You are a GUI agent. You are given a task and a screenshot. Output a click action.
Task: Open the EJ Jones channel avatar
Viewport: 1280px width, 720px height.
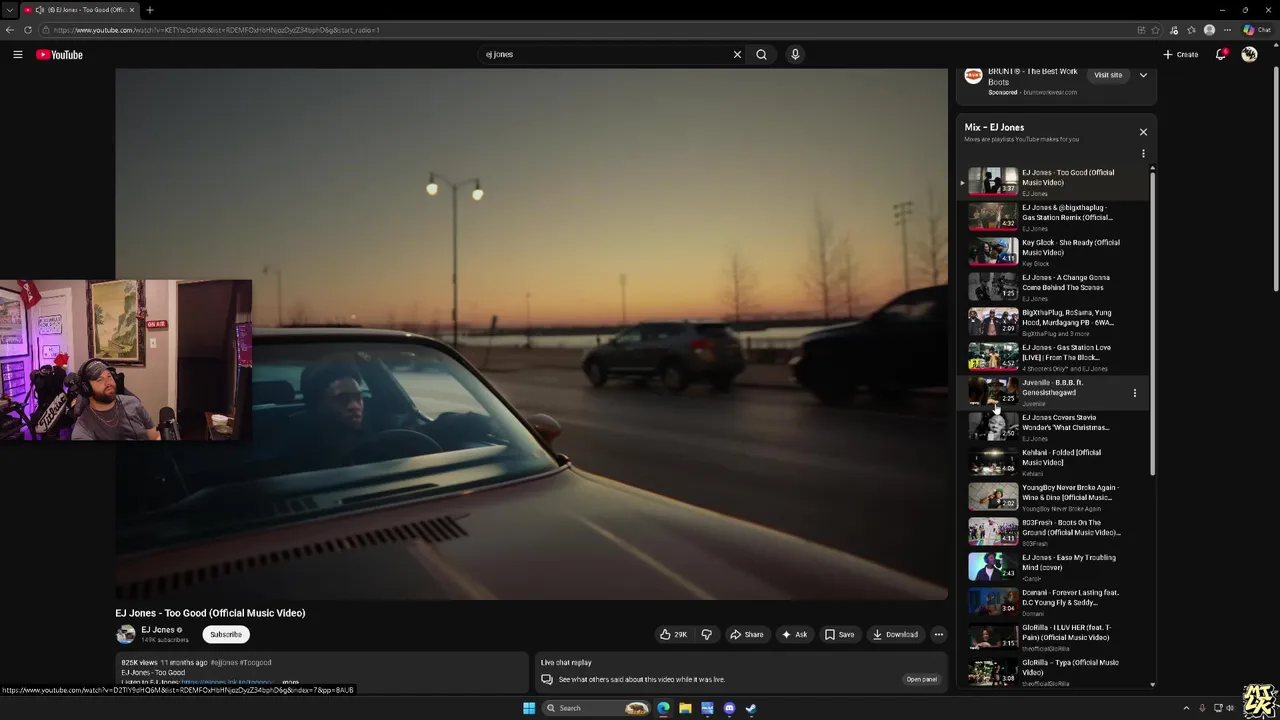tap(126, 634)
